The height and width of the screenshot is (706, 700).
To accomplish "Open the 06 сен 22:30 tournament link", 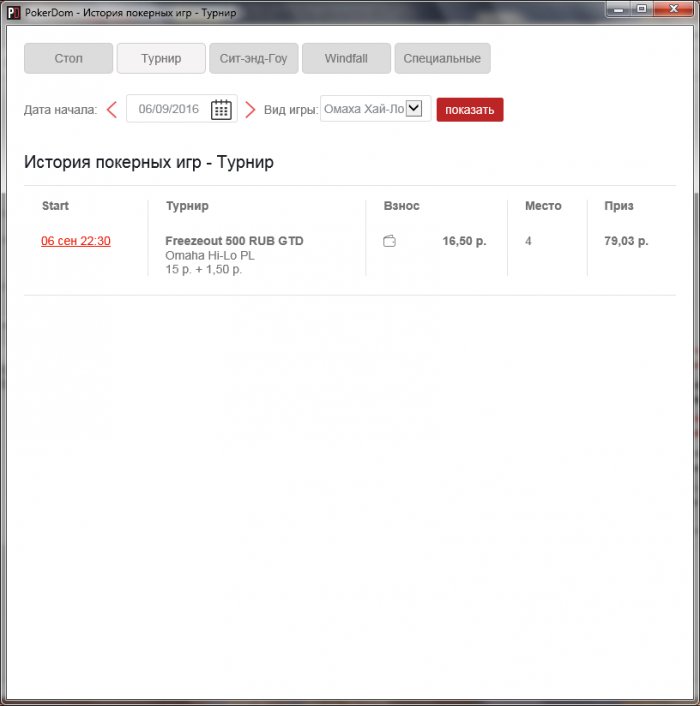I will click(x=76, y=241).
